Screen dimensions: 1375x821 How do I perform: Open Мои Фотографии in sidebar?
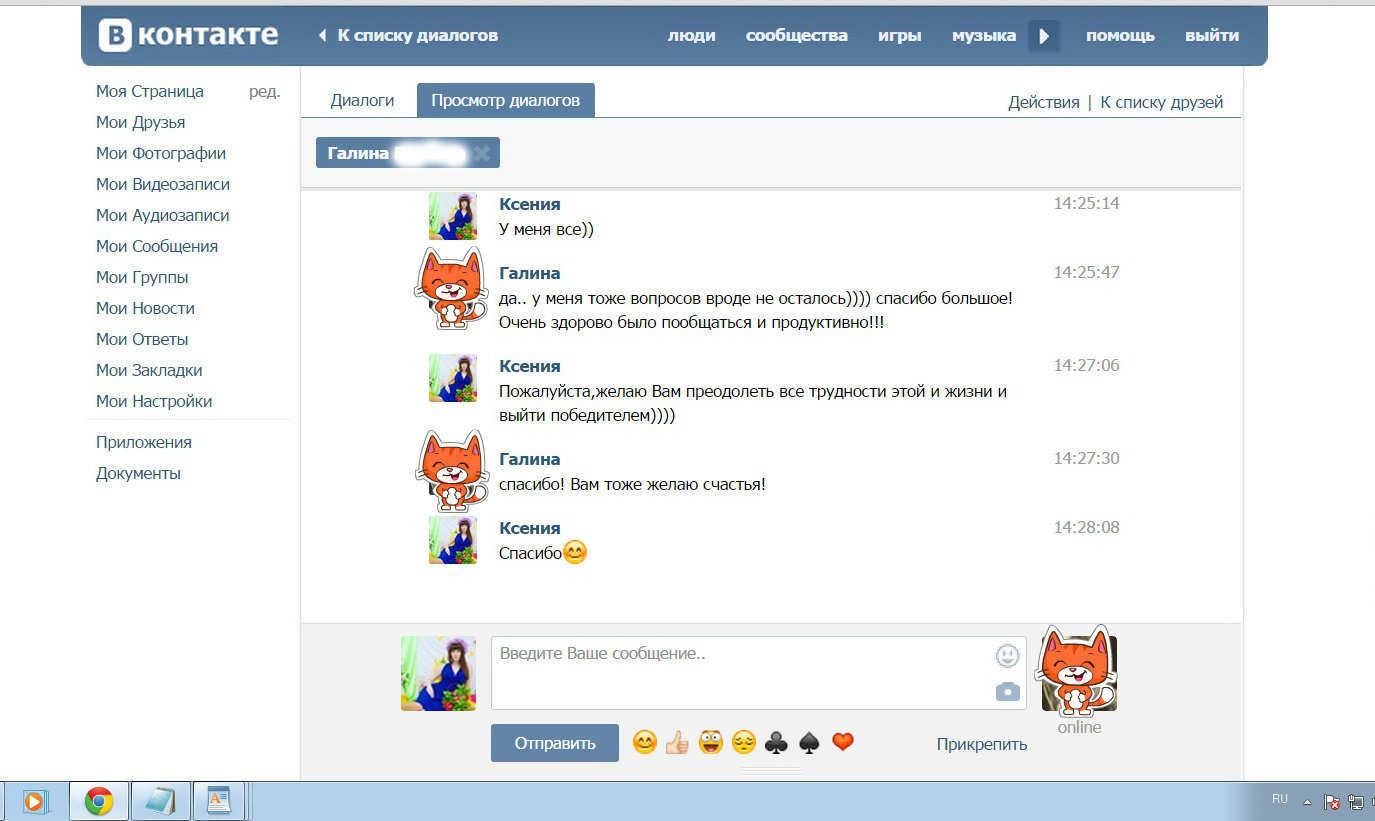(x=161, y=153)
